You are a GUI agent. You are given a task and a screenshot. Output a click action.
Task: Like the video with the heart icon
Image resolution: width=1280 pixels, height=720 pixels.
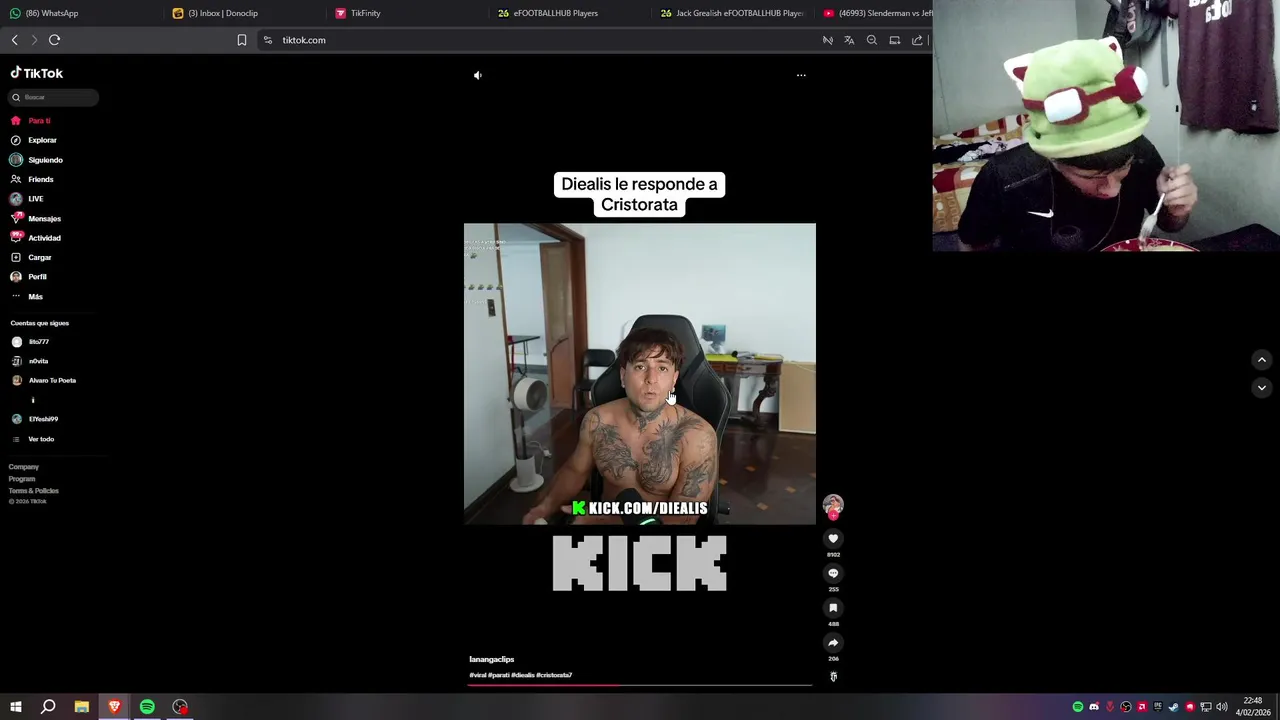coord(833,539)
